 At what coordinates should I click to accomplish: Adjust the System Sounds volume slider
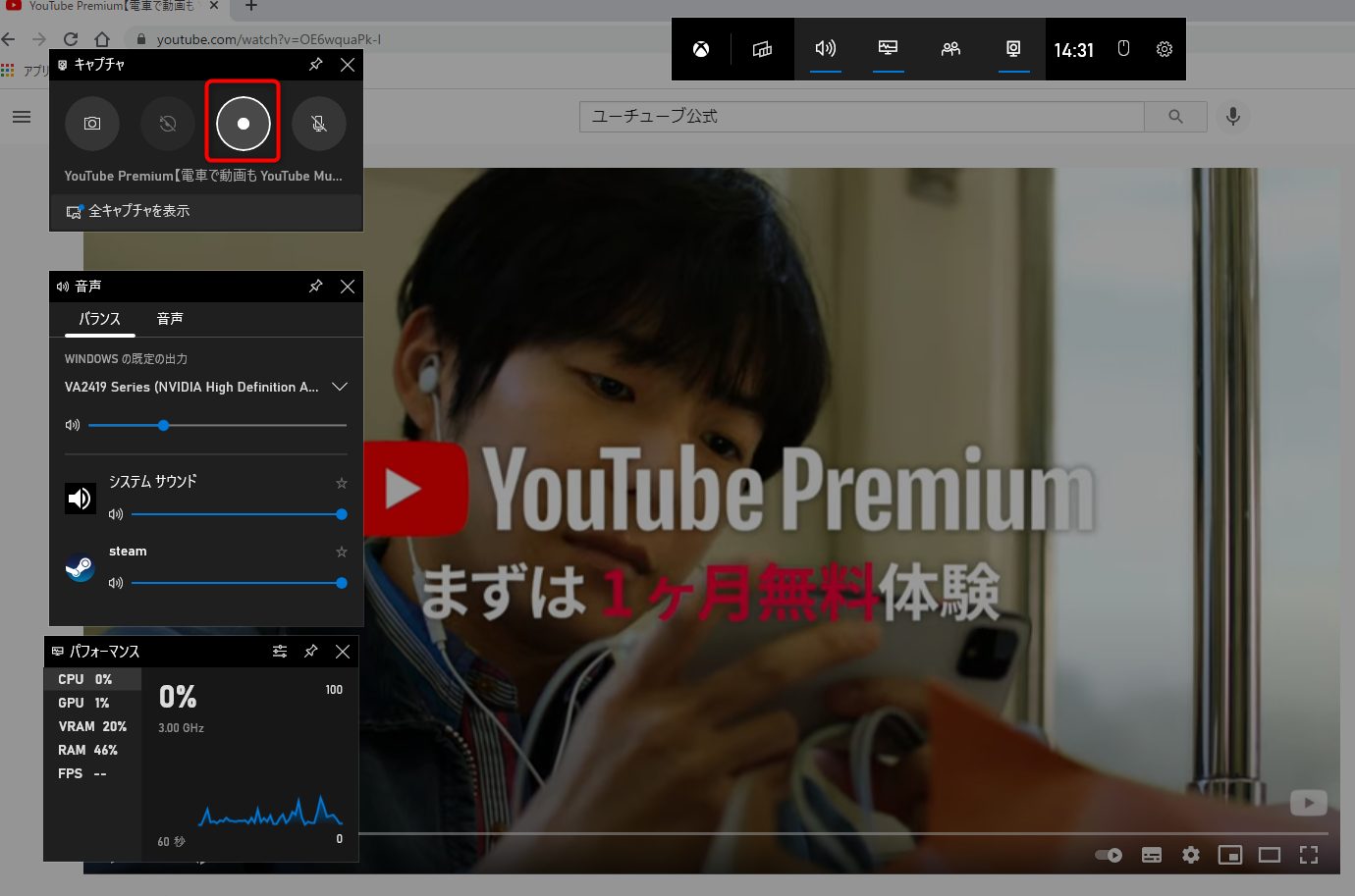coord(239,514)
